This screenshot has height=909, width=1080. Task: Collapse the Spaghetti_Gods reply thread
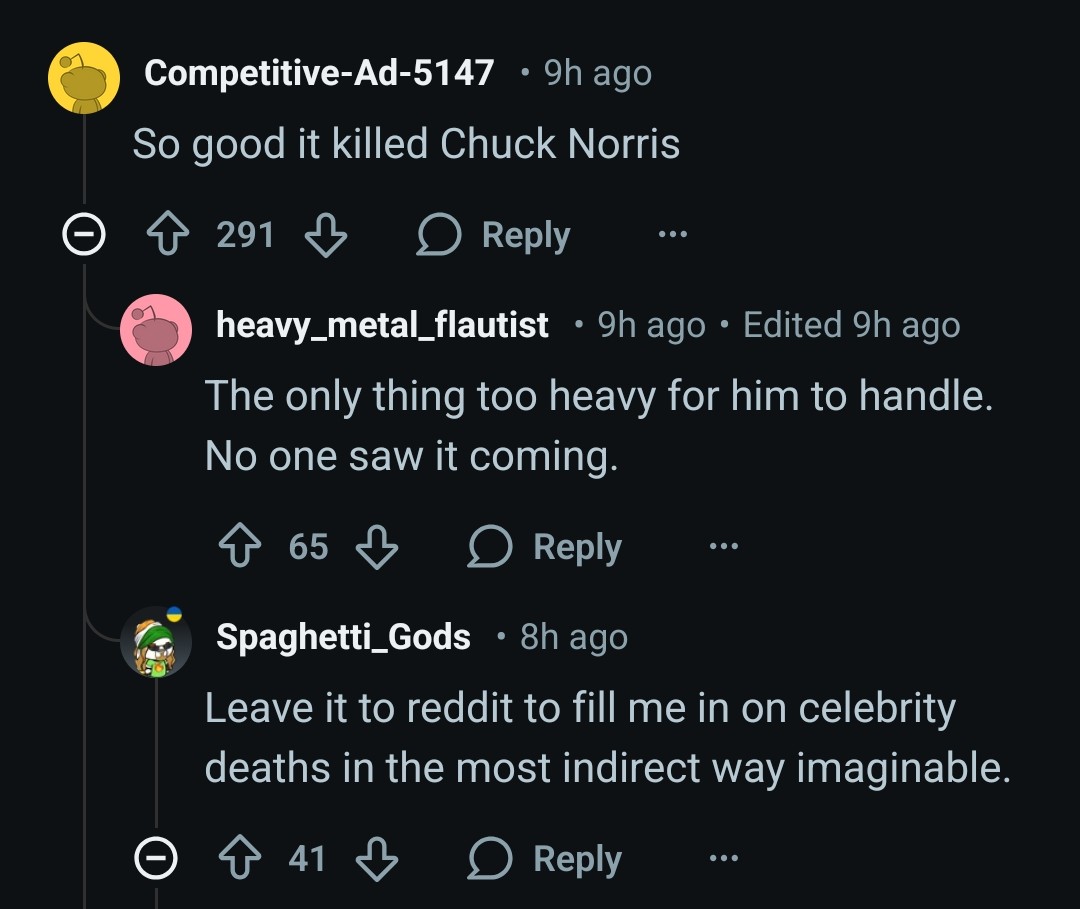[155, 859]
